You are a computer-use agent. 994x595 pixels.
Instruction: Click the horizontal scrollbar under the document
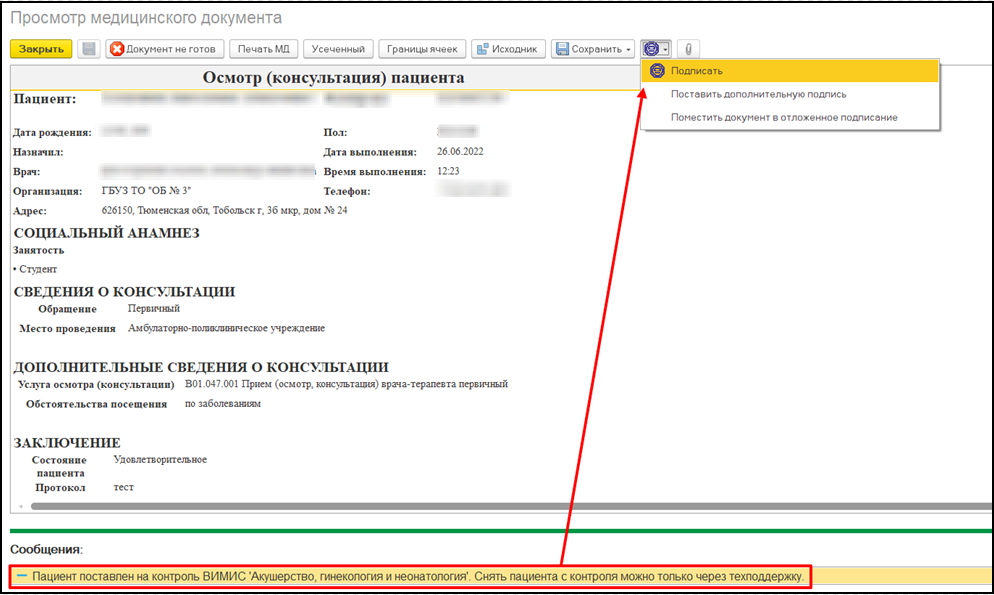(x=500, y=507)
